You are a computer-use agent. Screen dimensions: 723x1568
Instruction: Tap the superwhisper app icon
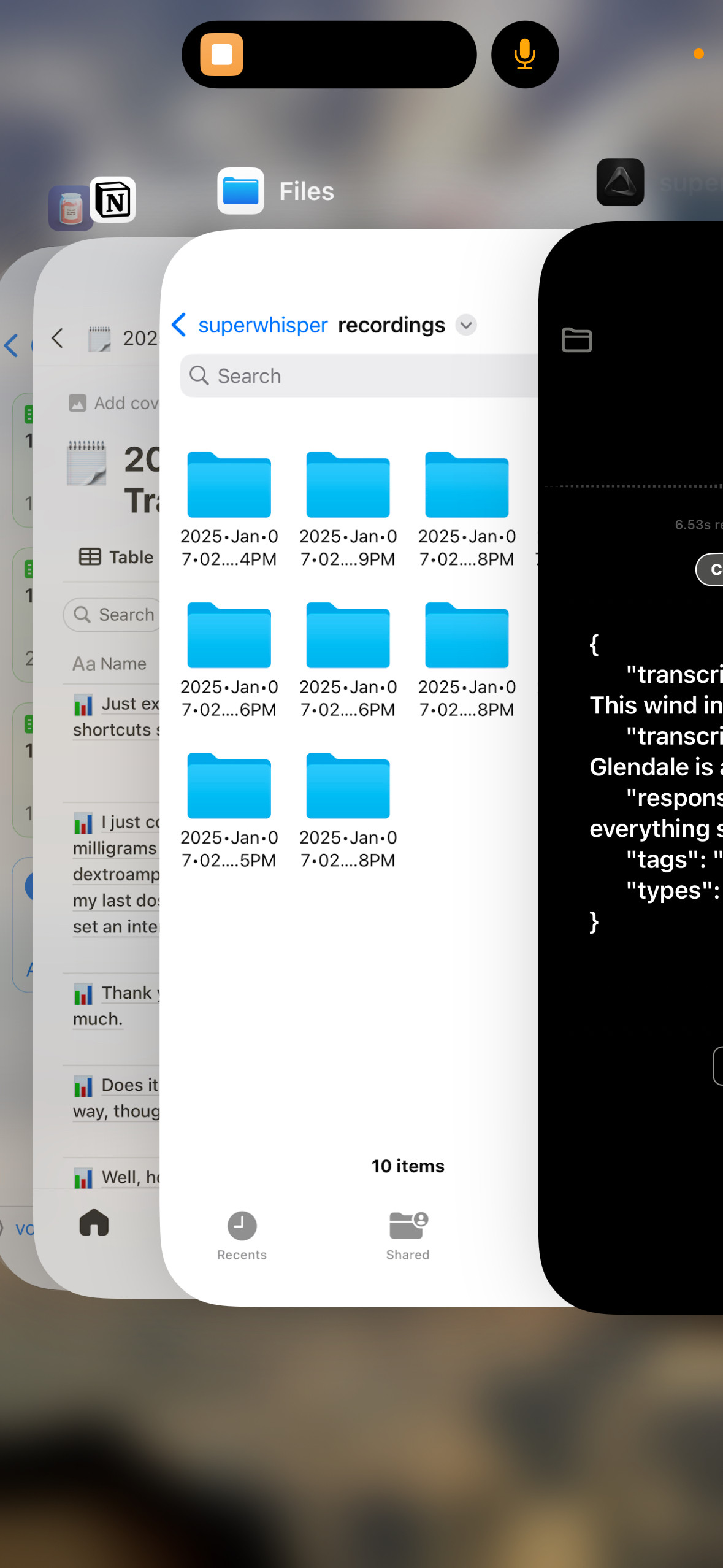620,182
